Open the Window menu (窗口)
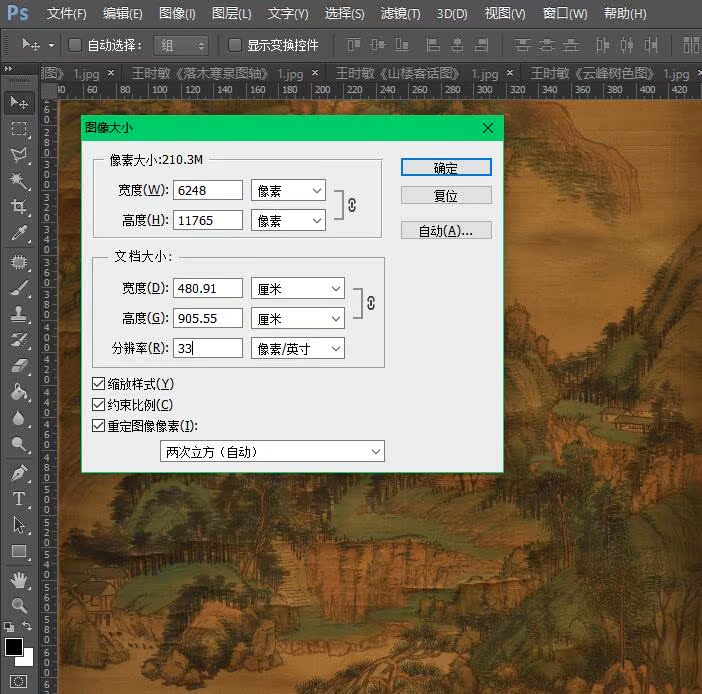 [x=565, y=14]
